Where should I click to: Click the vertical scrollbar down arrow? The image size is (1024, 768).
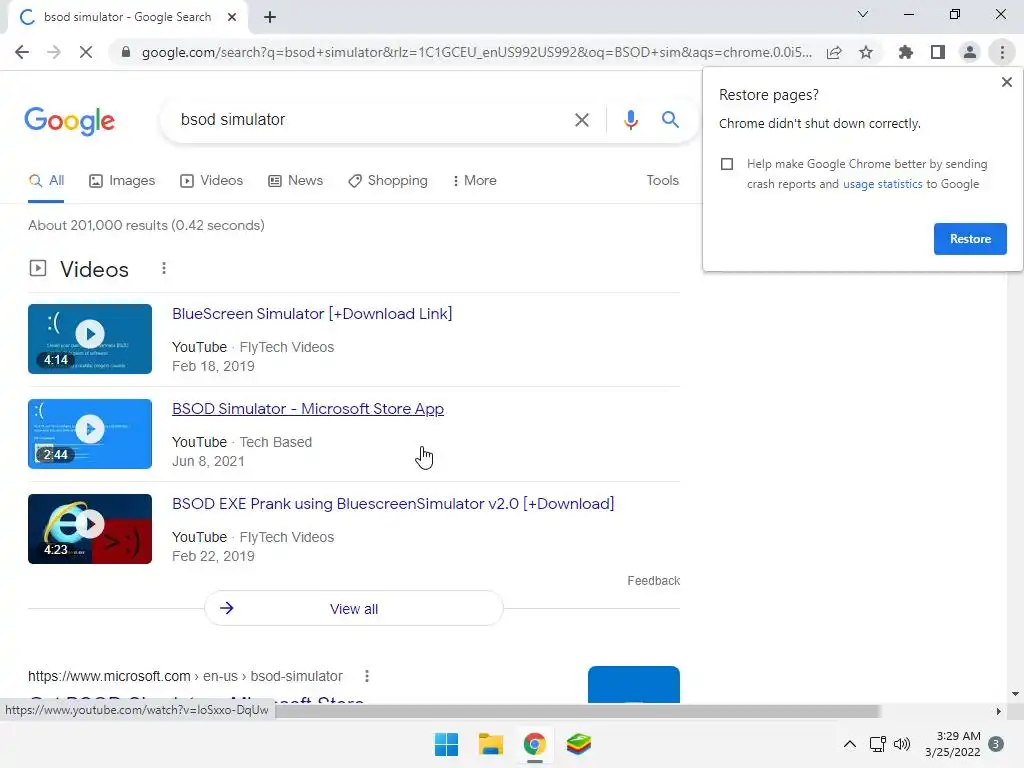(x=1015, y=694)
